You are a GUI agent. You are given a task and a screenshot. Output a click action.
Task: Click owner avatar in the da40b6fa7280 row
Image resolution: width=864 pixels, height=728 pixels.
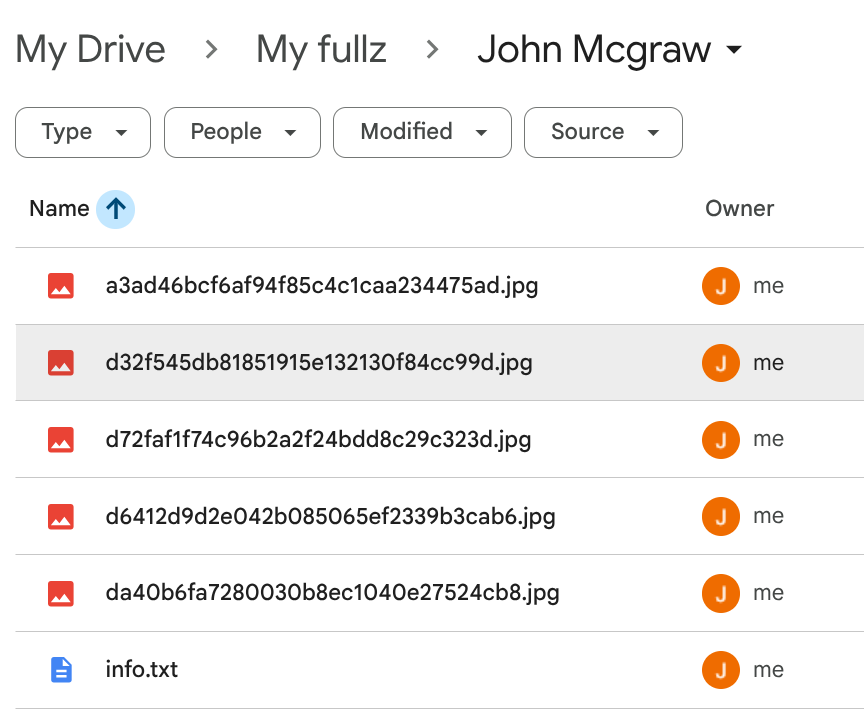(x=721, y=594)
